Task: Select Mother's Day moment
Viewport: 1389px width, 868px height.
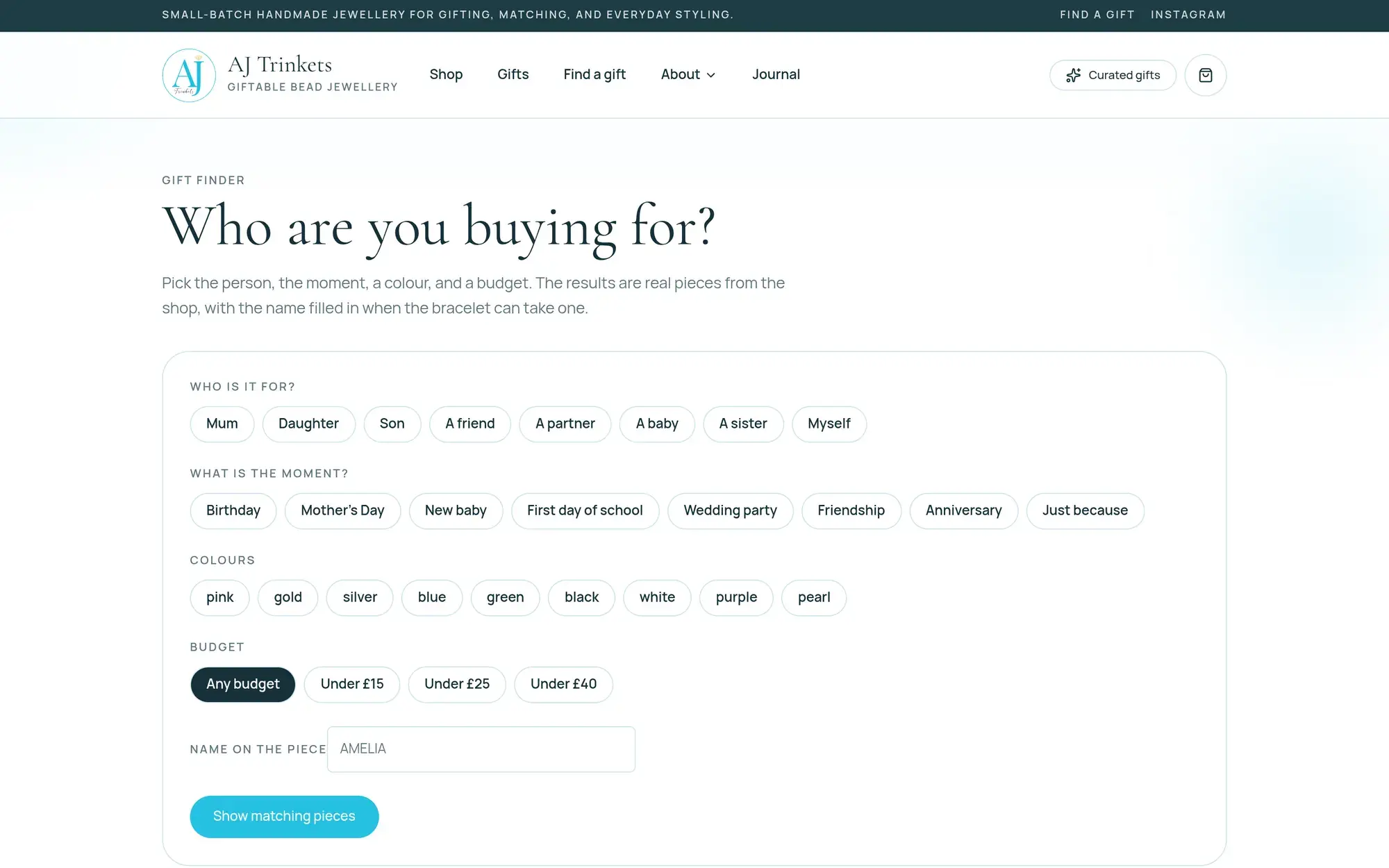Action: 342,510
